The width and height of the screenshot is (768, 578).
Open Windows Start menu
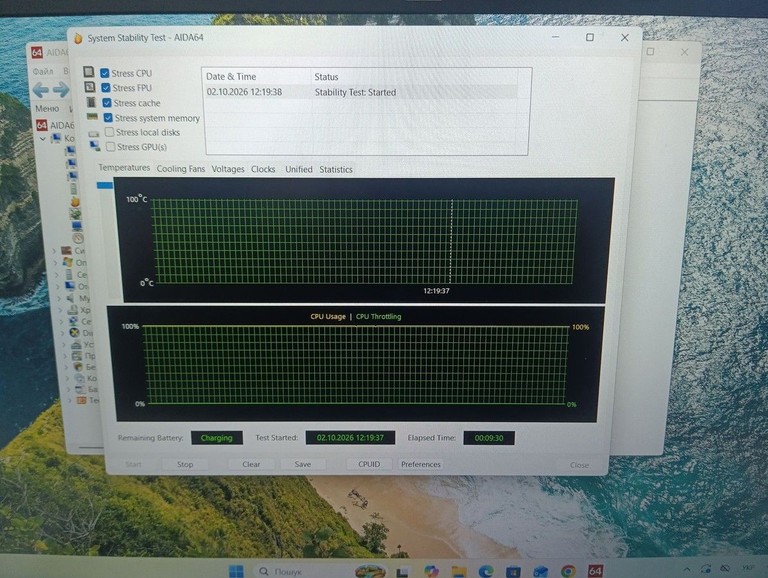(x=236, y=571)
